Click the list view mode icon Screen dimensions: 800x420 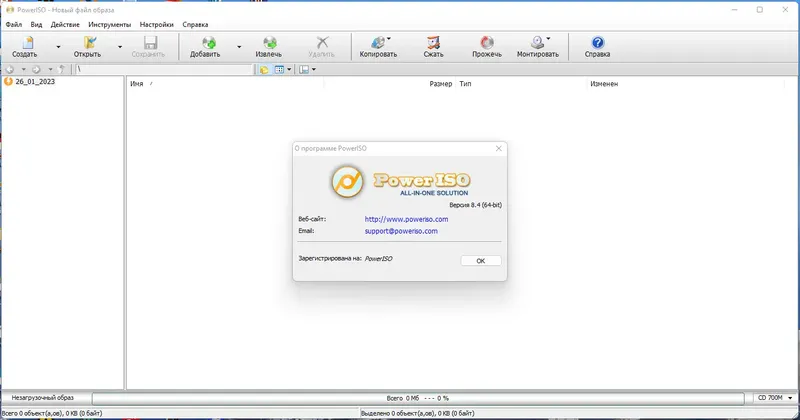tap(279, 69)
